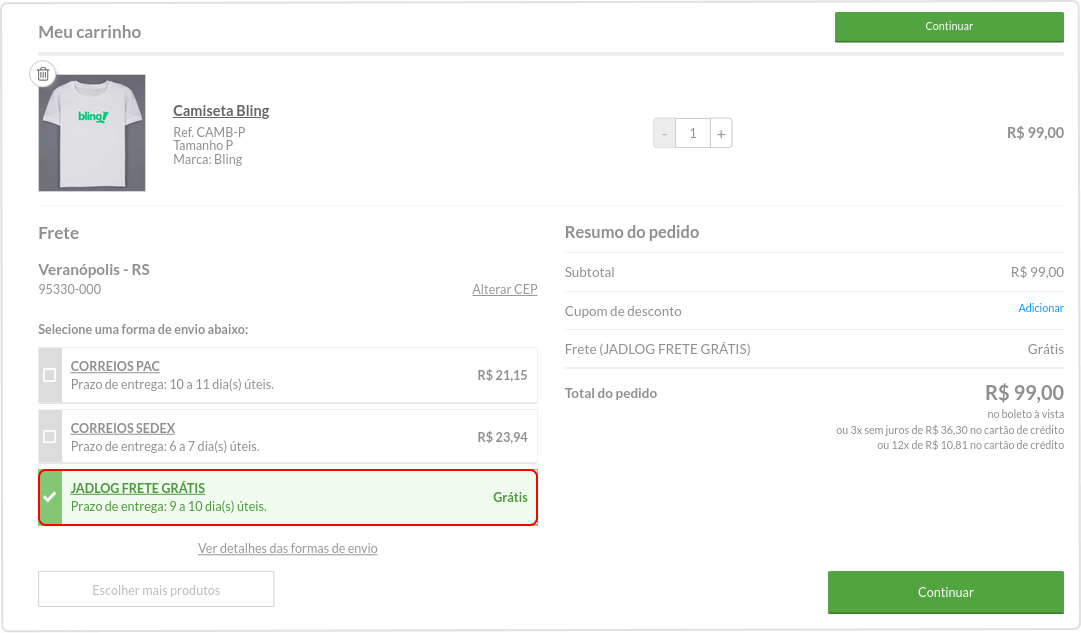1081x633 pixels.
Task: Click the Meu carrinho heading
Action: click(90, 32)
